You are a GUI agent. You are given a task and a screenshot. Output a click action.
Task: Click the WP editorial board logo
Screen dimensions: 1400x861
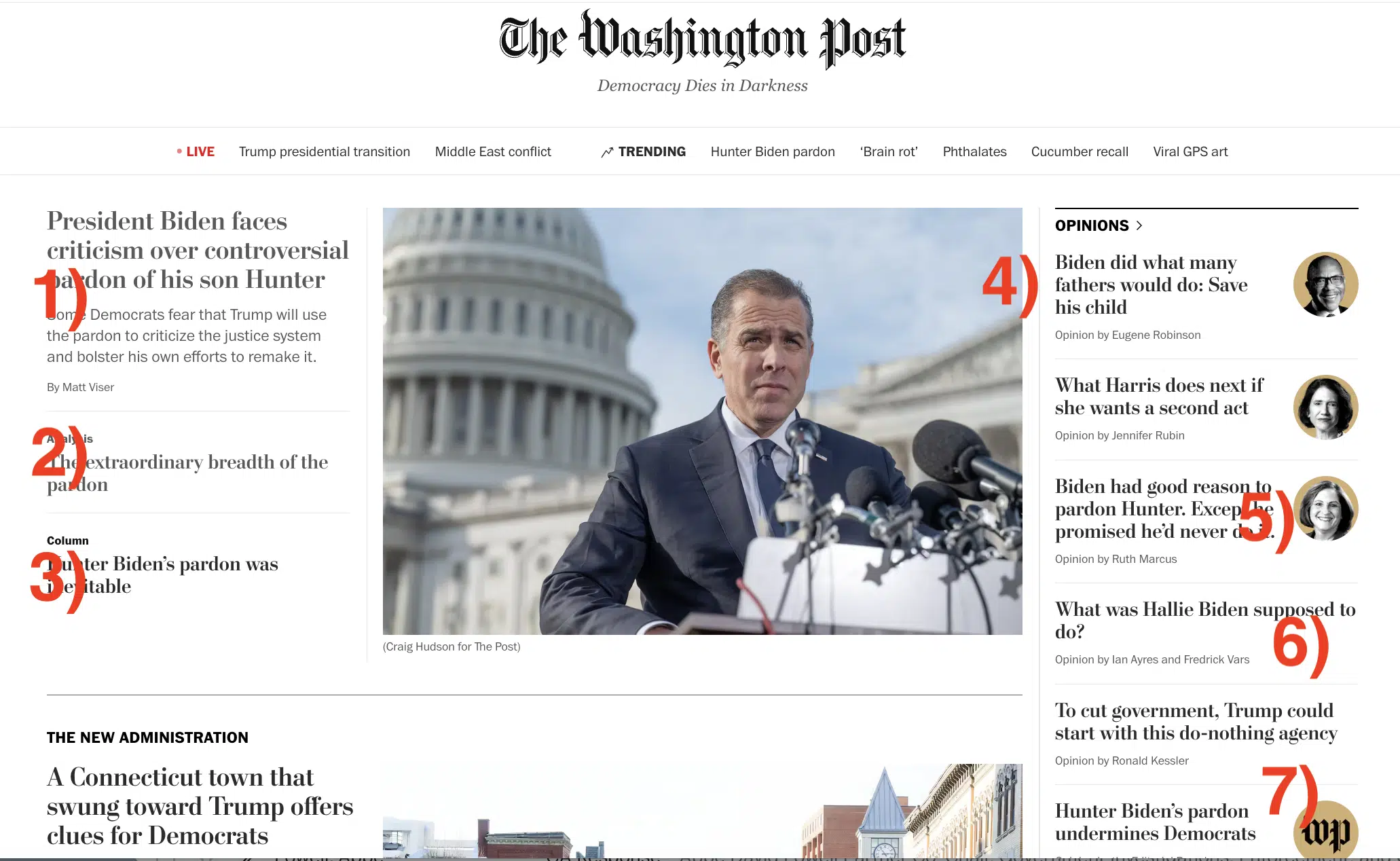(x=1325, y=831)
